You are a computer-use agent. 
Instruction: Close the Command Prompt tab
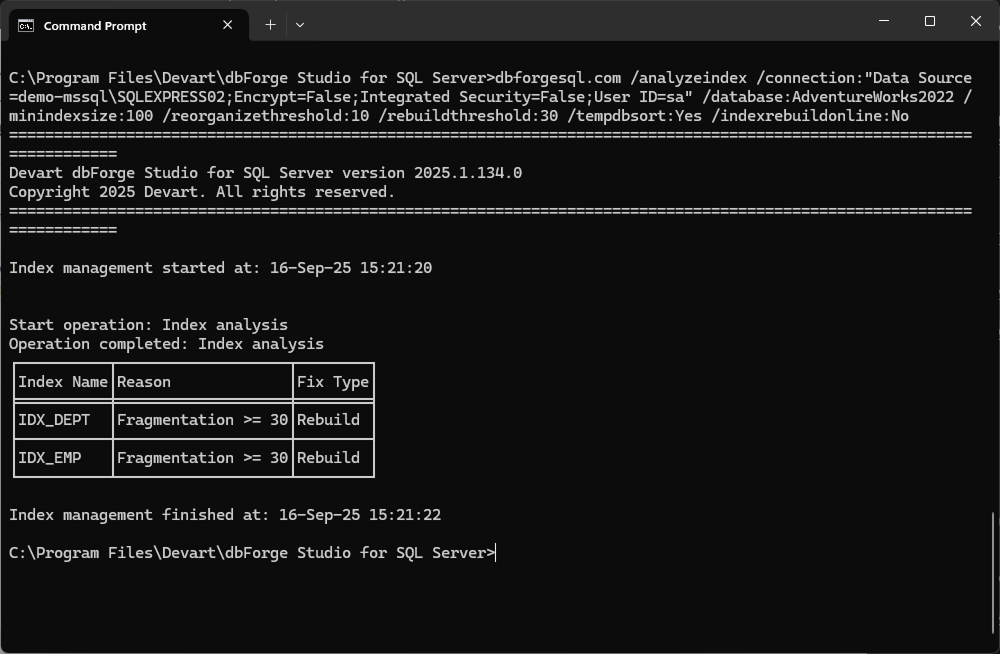(227, 25)
